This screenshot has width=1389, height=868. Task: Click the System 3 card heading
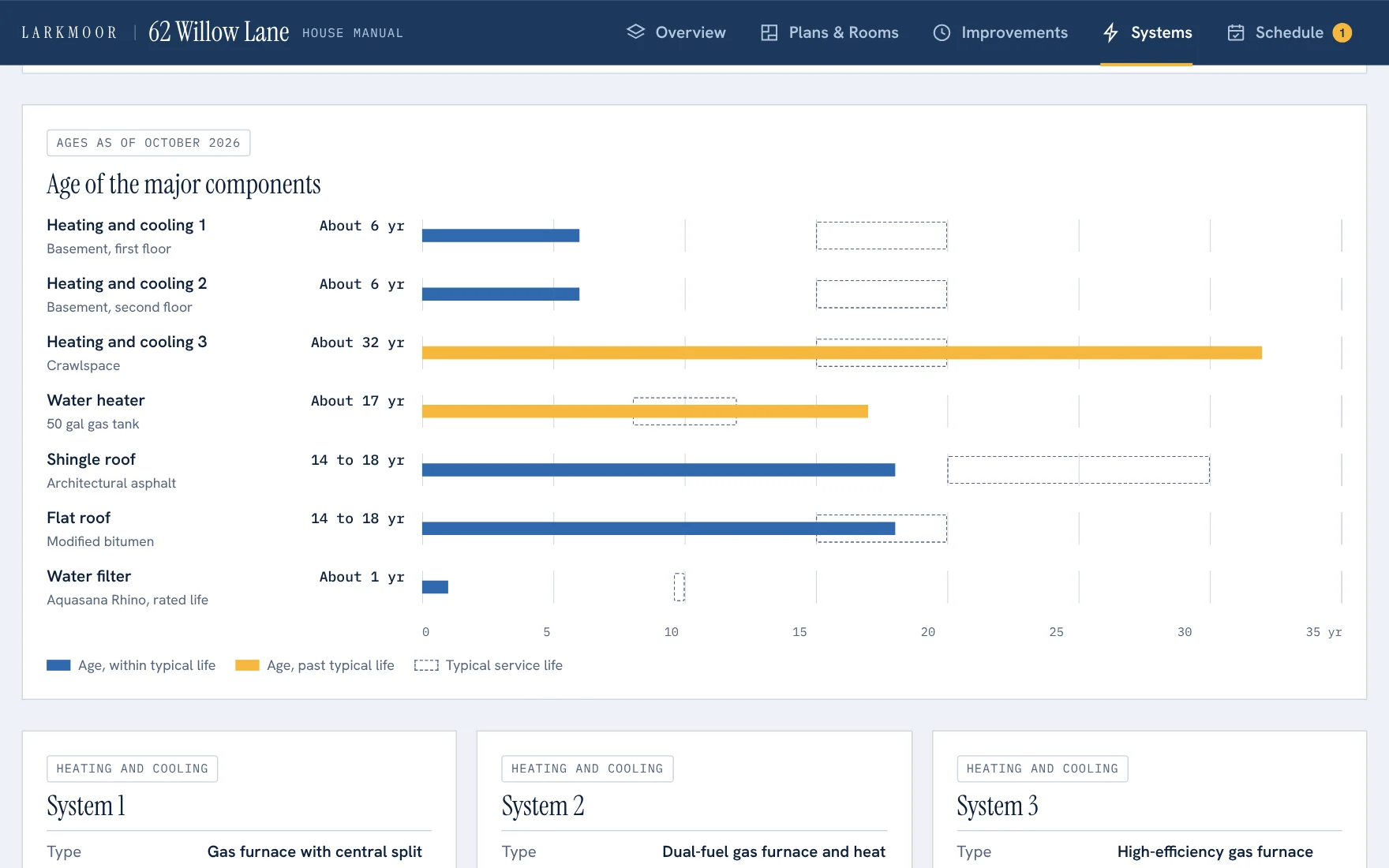pos(998,806)
